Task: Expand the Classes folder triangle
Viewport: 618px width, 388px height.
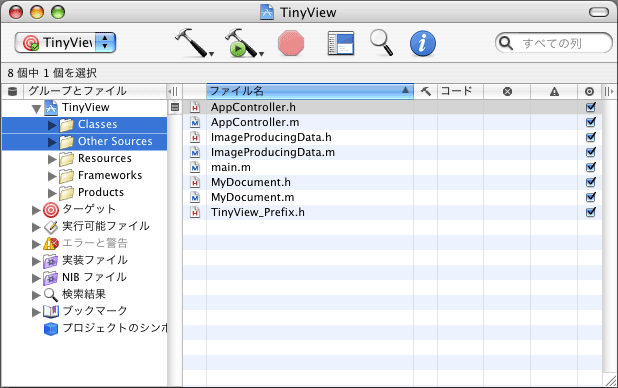Action: tap(52, 125)
